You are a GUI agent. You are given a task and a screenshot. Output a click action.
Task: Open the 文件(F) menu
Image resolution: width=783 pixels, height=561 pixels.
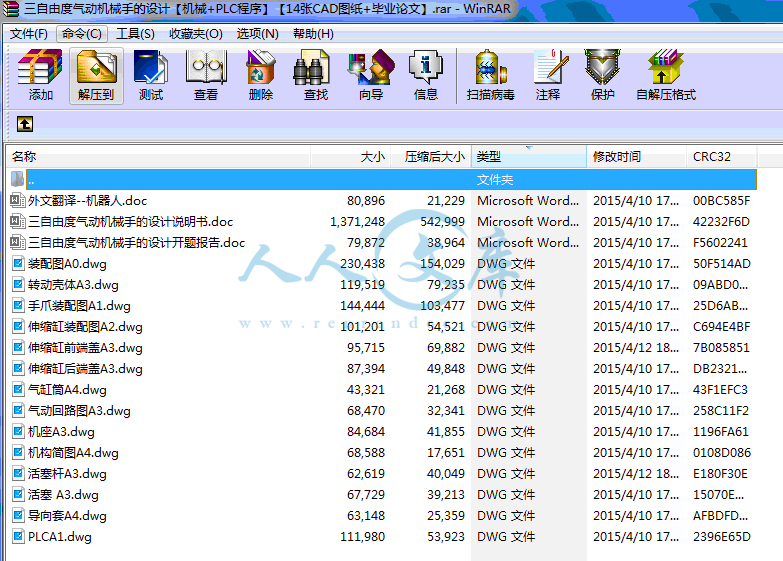[28, 34]
